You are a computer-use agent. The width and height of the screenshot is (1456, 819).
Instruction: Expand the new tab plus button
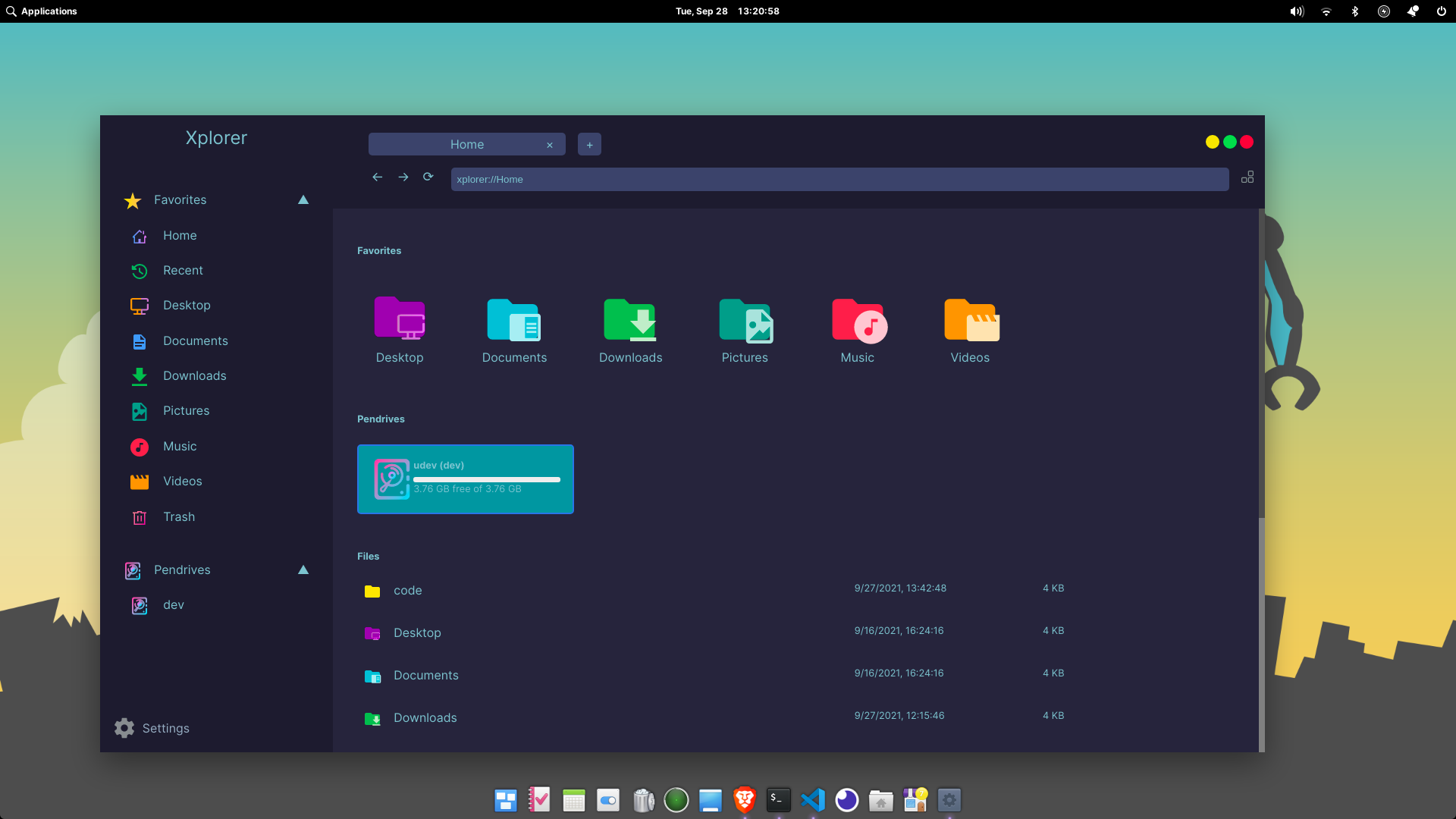590,145
